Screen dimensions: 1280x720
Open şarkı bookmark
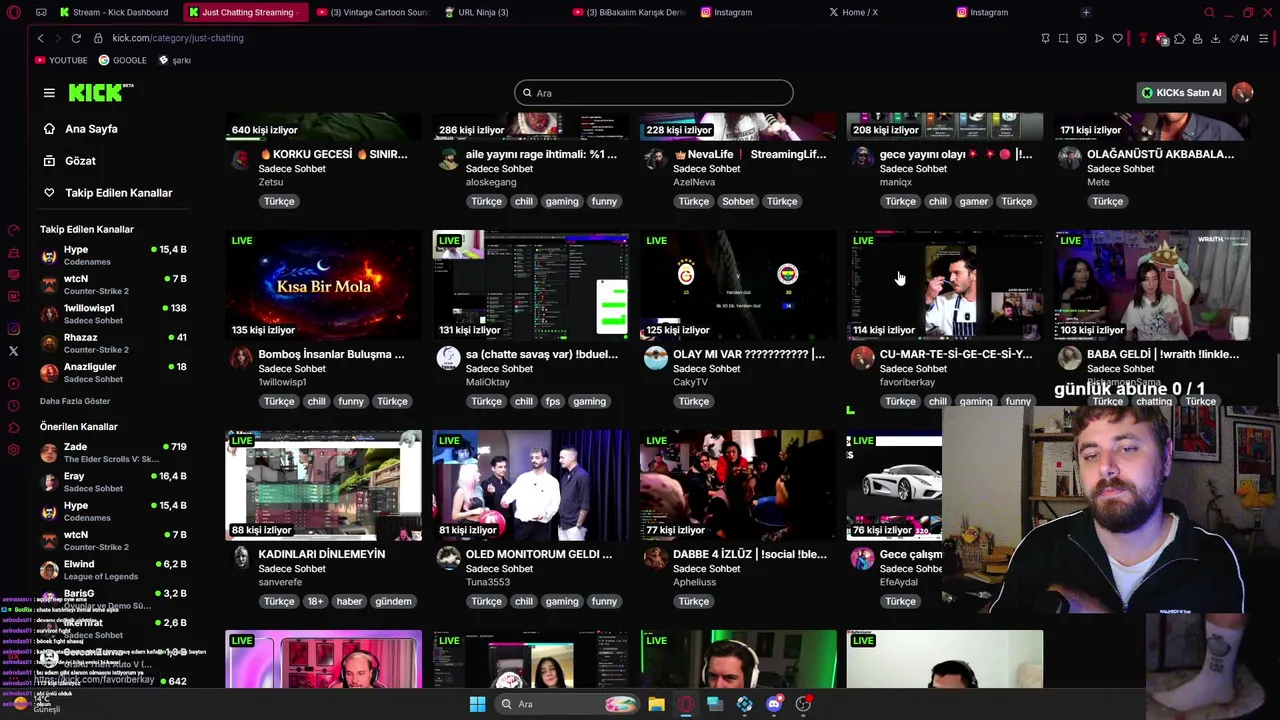(175, 60)
